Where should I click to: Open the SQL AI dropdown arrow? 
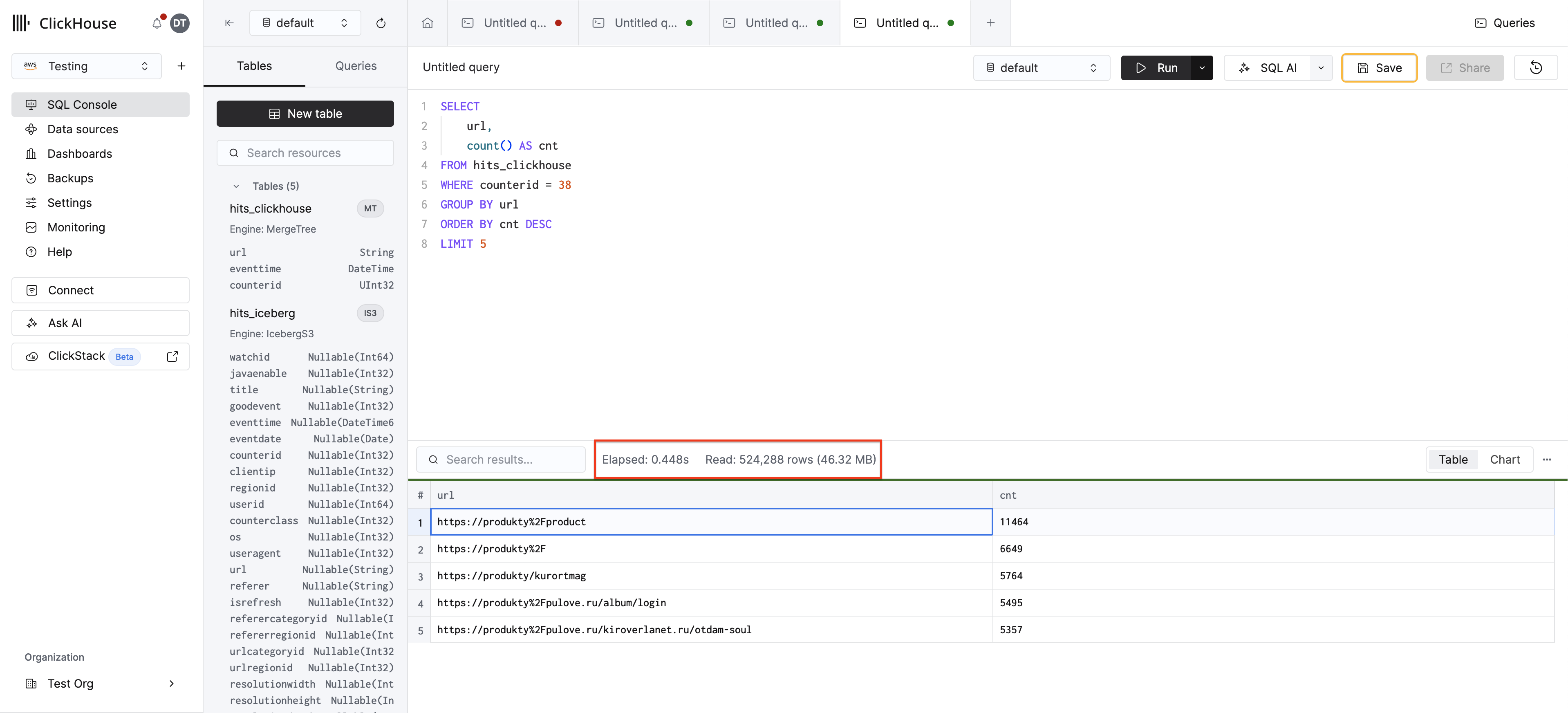tap(1320, 67)
